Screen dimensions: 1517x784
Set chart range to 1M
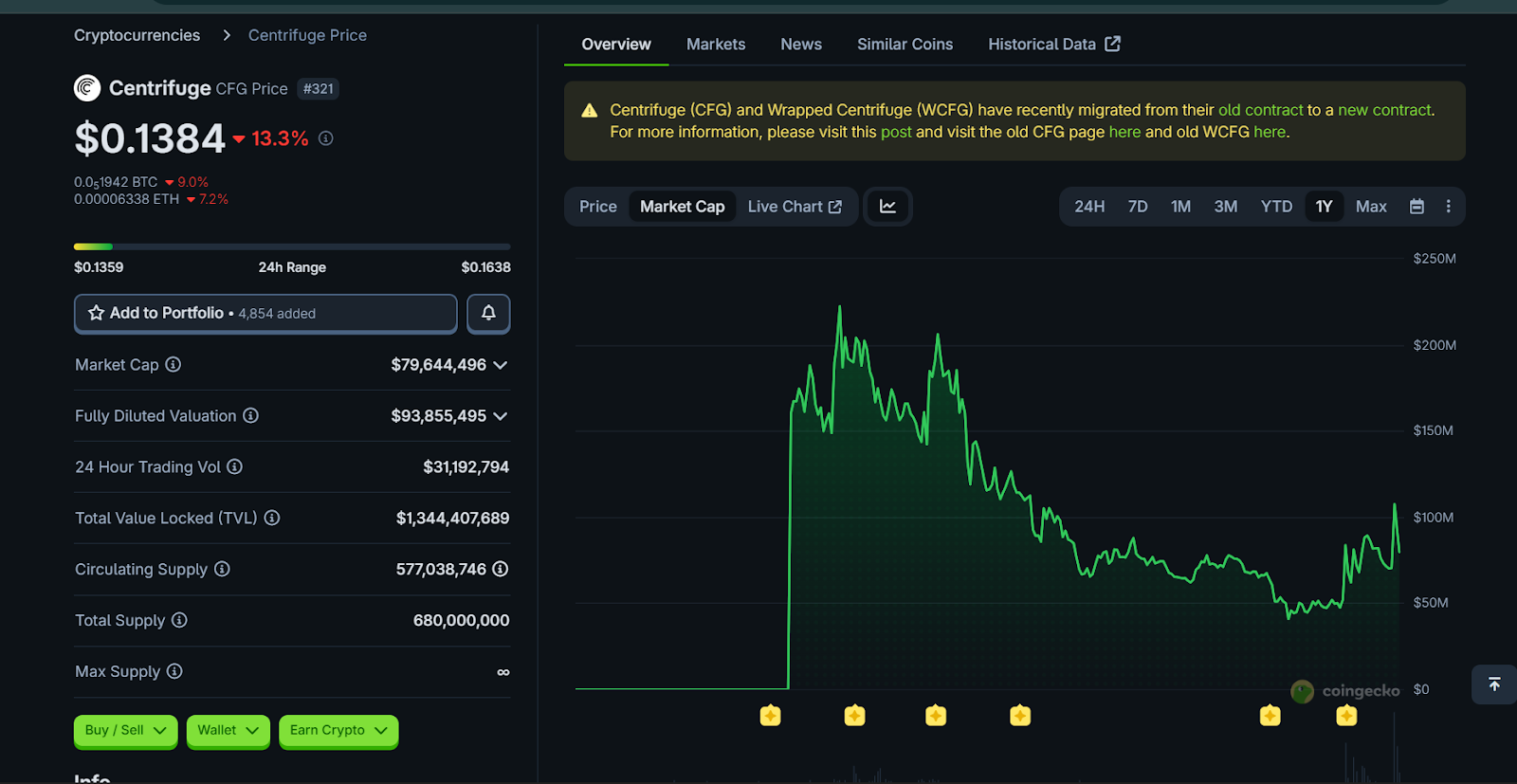1180,207
